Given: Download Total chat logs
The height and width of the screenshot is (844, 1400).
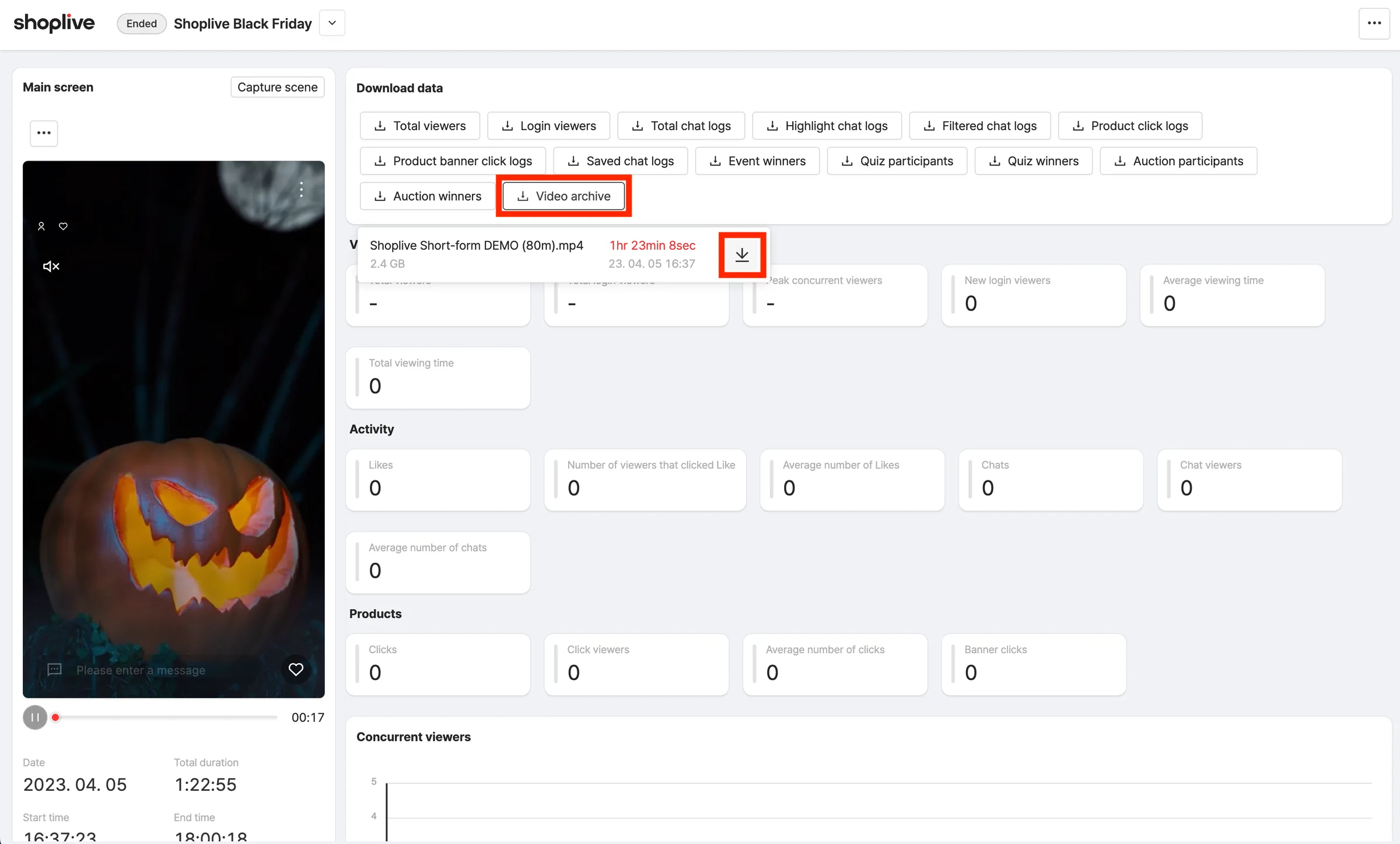Looking at the screenshot, I should tap(681, 126).
